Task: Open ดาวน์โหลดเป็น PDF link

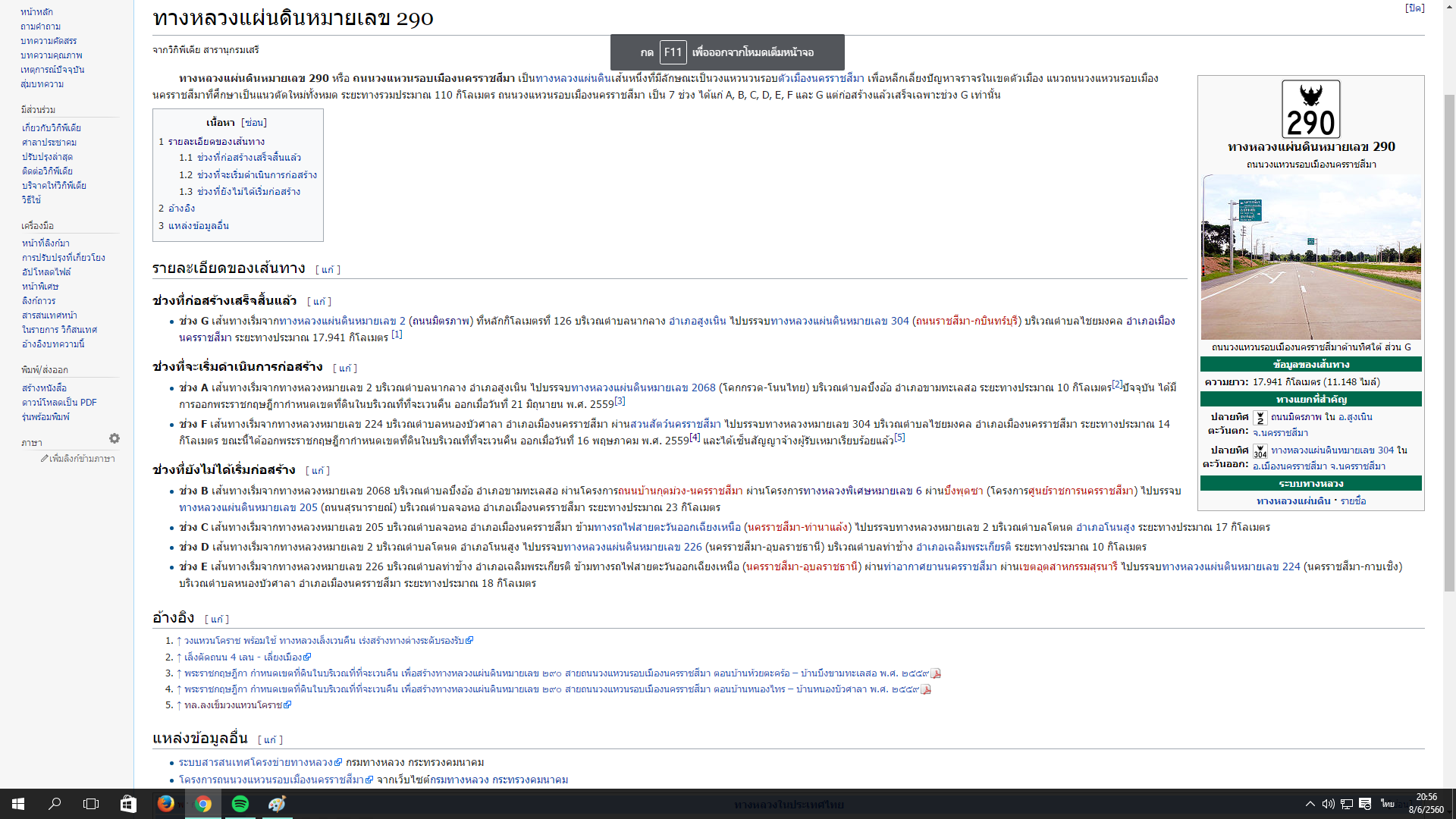Action: tap(59, 403)
